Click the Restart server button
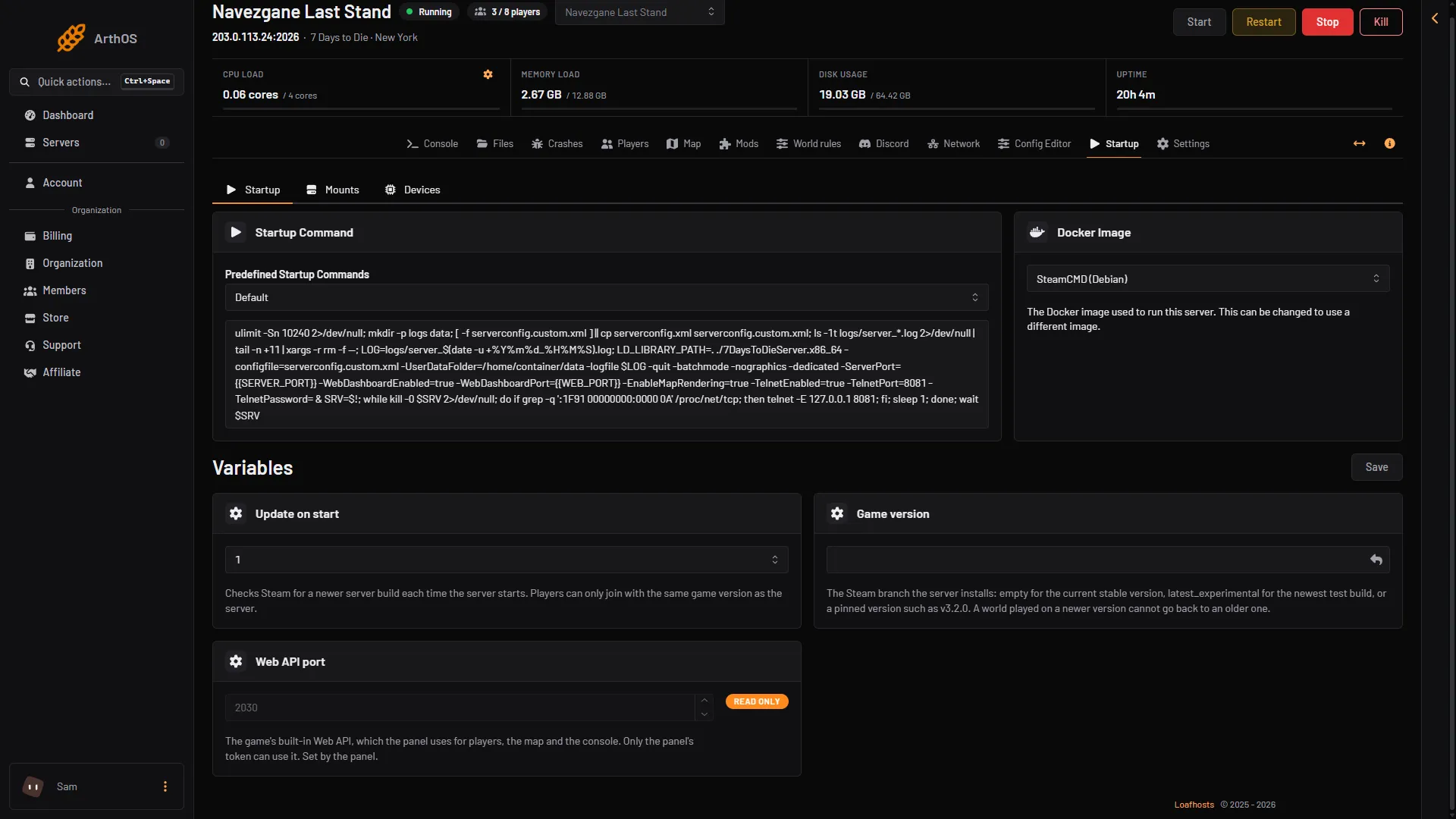Screen dimensions: 1456x819 pyautogui.click(x=1263, y=22)
